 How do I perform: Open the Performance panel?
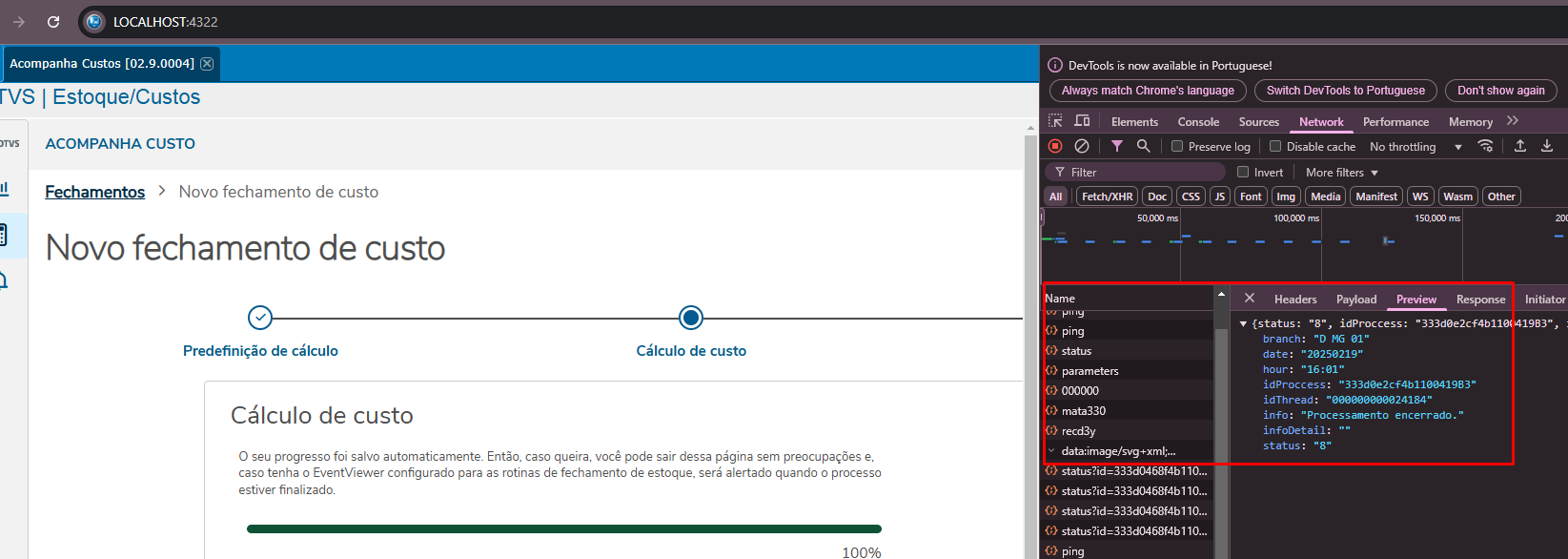[x=1395, y=121]
